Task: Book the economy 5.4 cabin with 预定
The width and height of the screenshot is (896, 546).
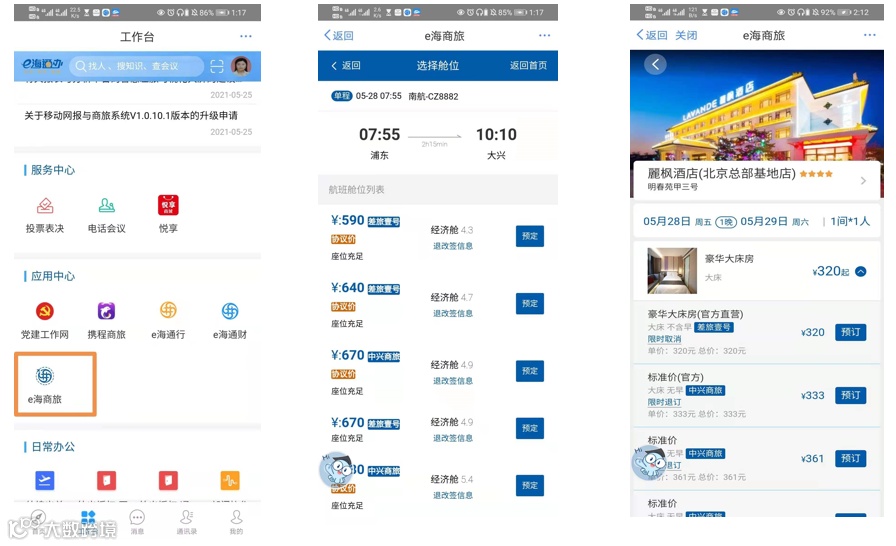Action: [x=530, y=485]
